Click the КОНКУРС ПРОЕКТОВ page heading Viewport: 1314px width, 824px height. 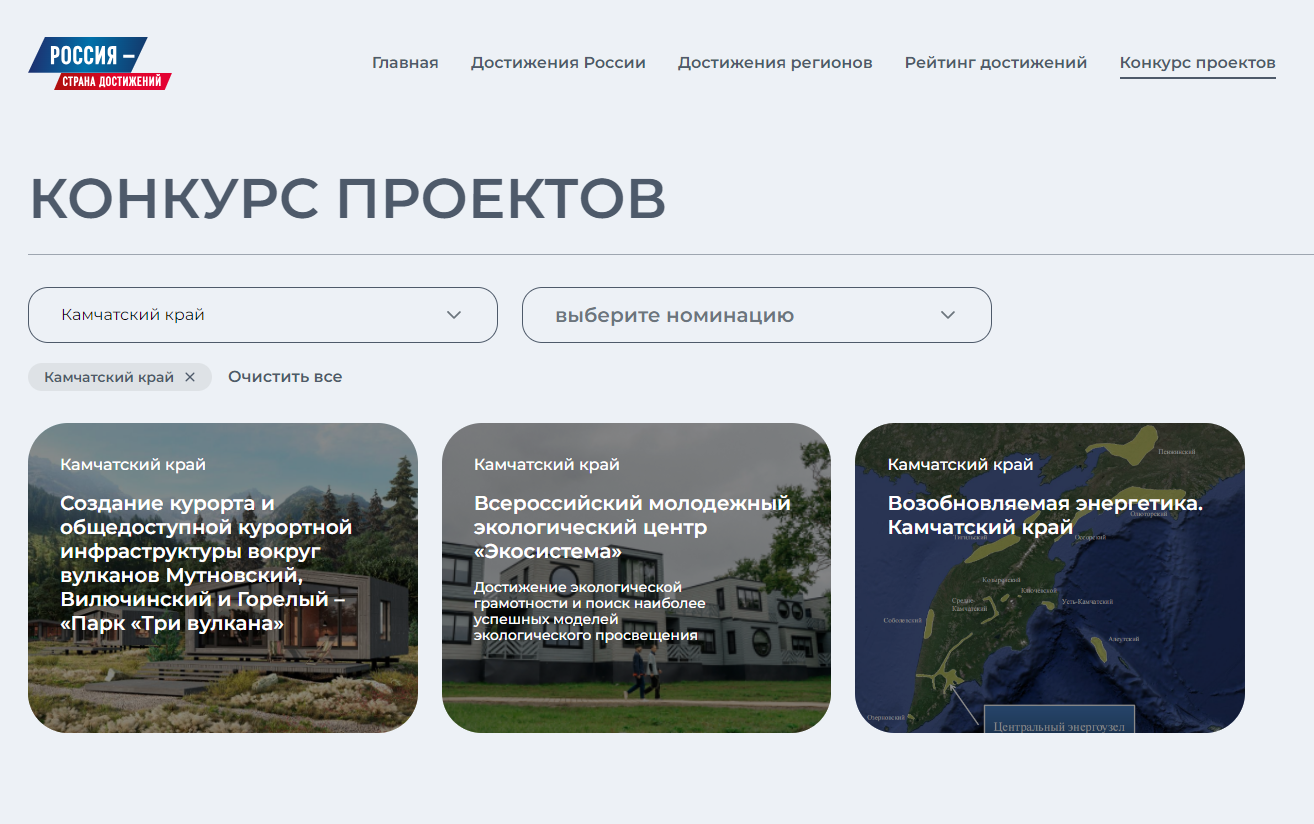348,199
